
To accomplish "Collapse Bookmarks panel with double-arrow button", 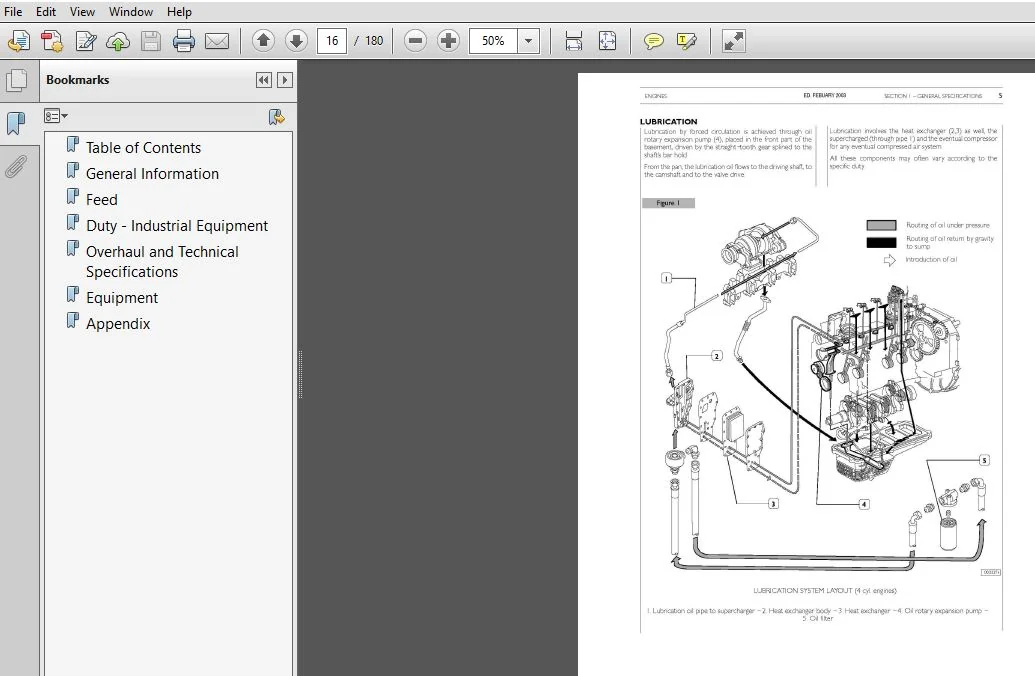I will click(263, 80).
